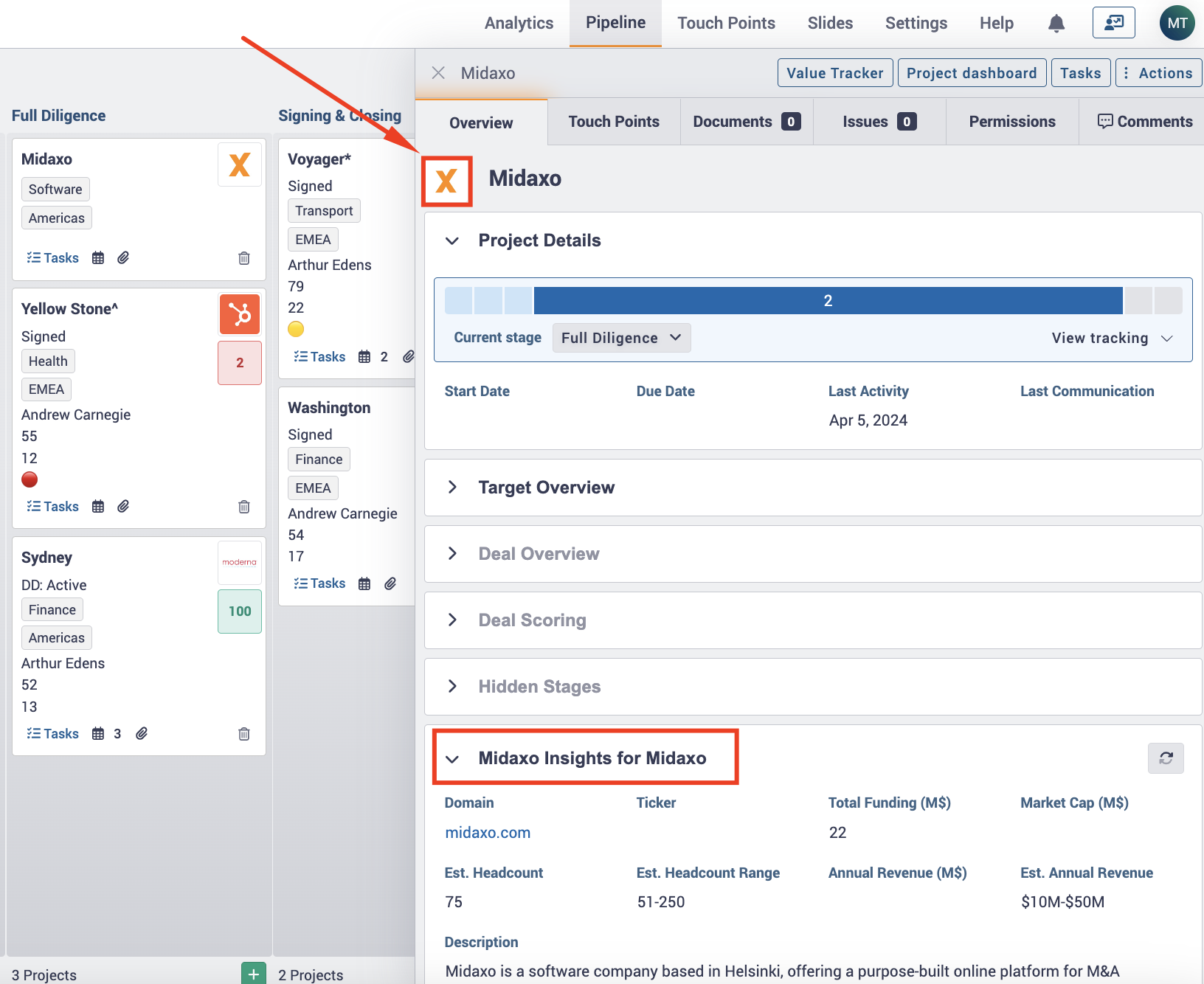Image resolution: width=1204 pixels, height=984 pixels.
Task: Click the paperclip icon on the Midaxo card
Action: point(123,257)
